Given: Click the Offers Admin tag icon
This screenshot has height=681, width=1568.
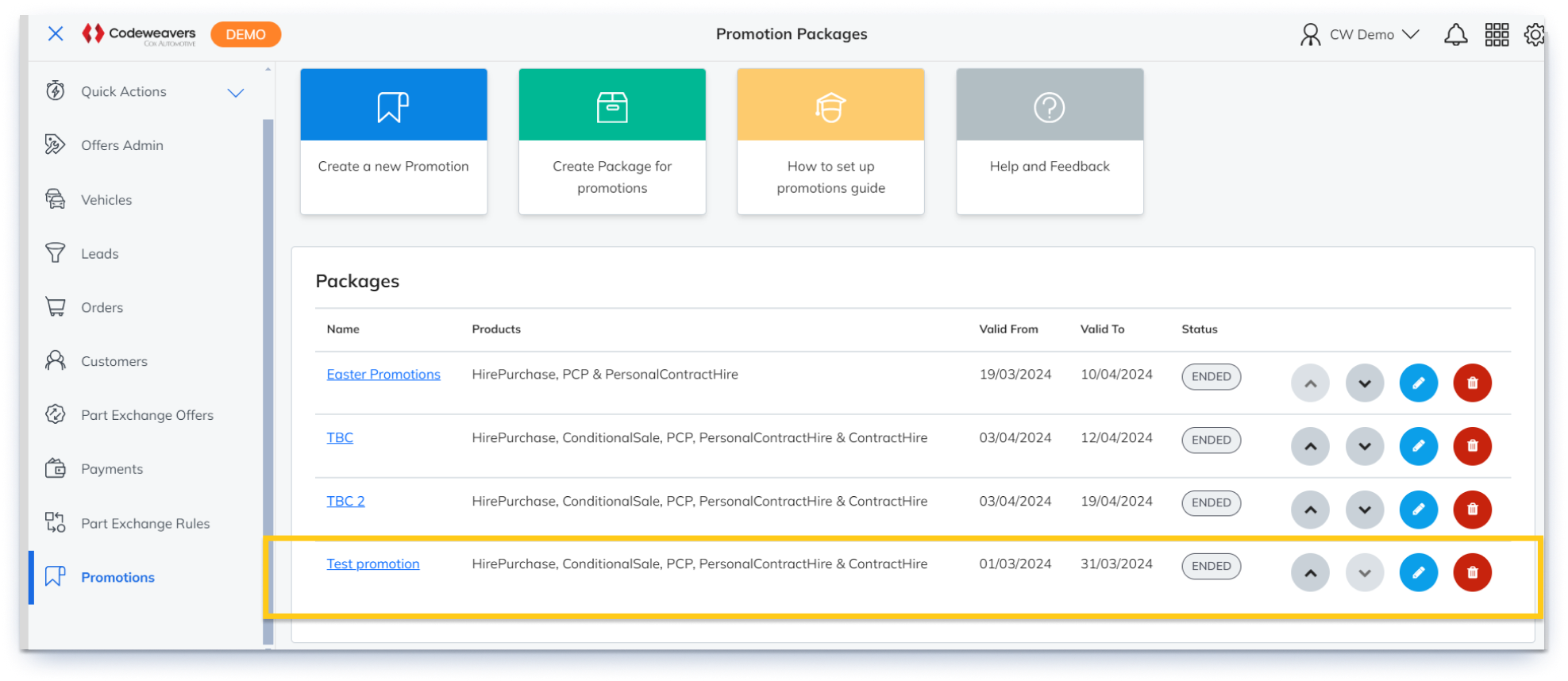Looking at the screenshot, I should [55, 144].
